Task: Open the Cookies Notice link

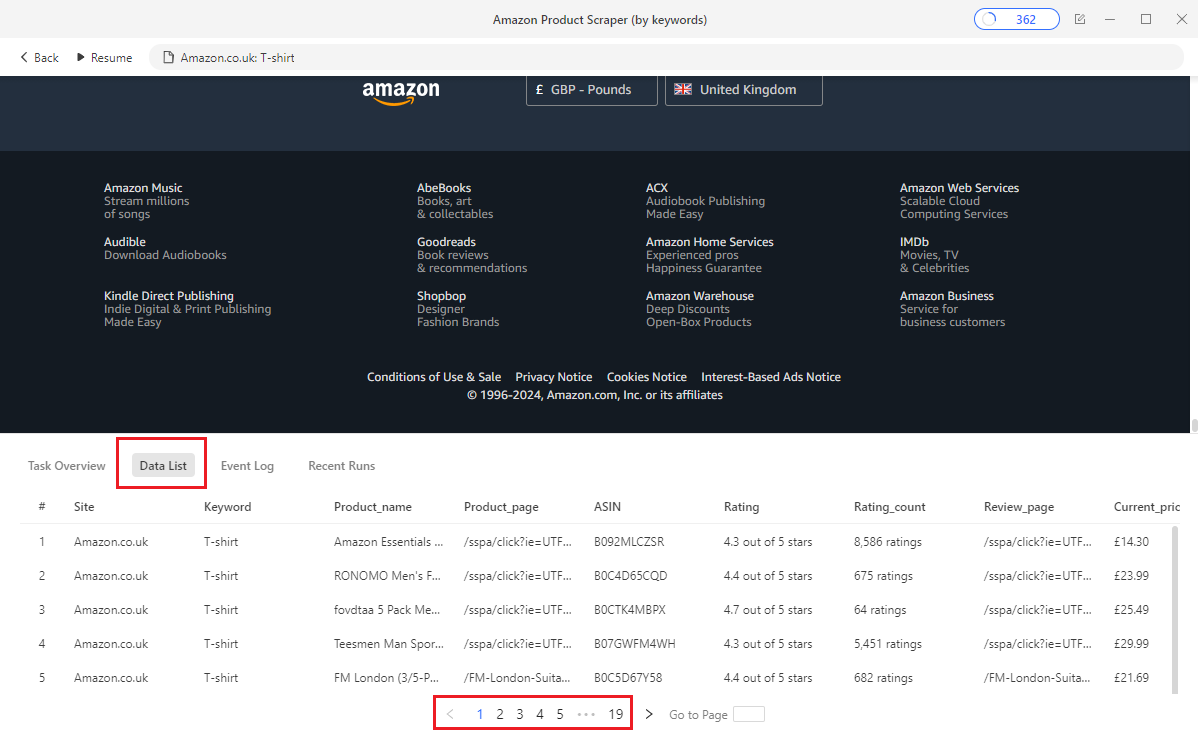Action: coord(646,377)
